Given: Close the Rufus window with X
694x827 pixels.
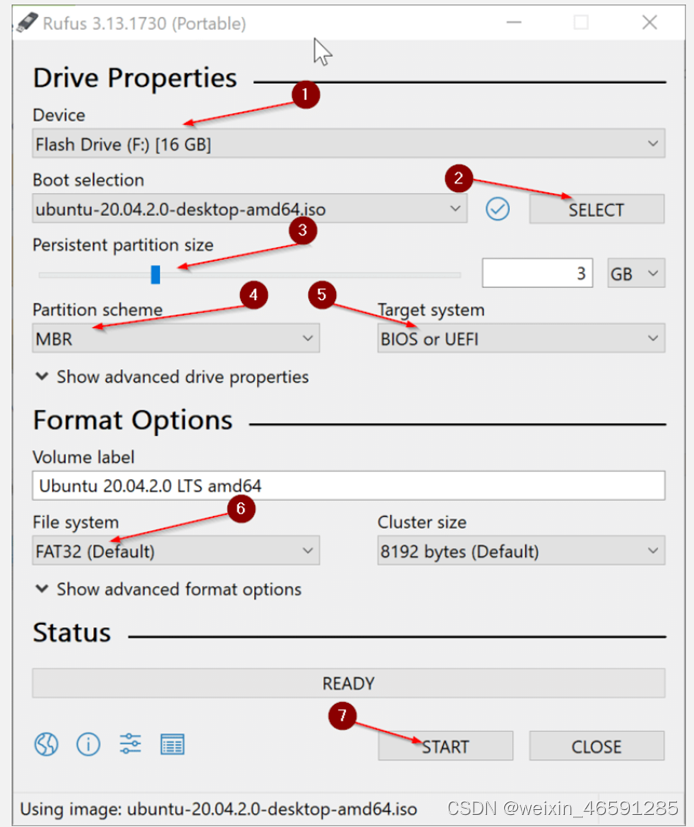Looking at the screenshot, I should coord(650,23).
